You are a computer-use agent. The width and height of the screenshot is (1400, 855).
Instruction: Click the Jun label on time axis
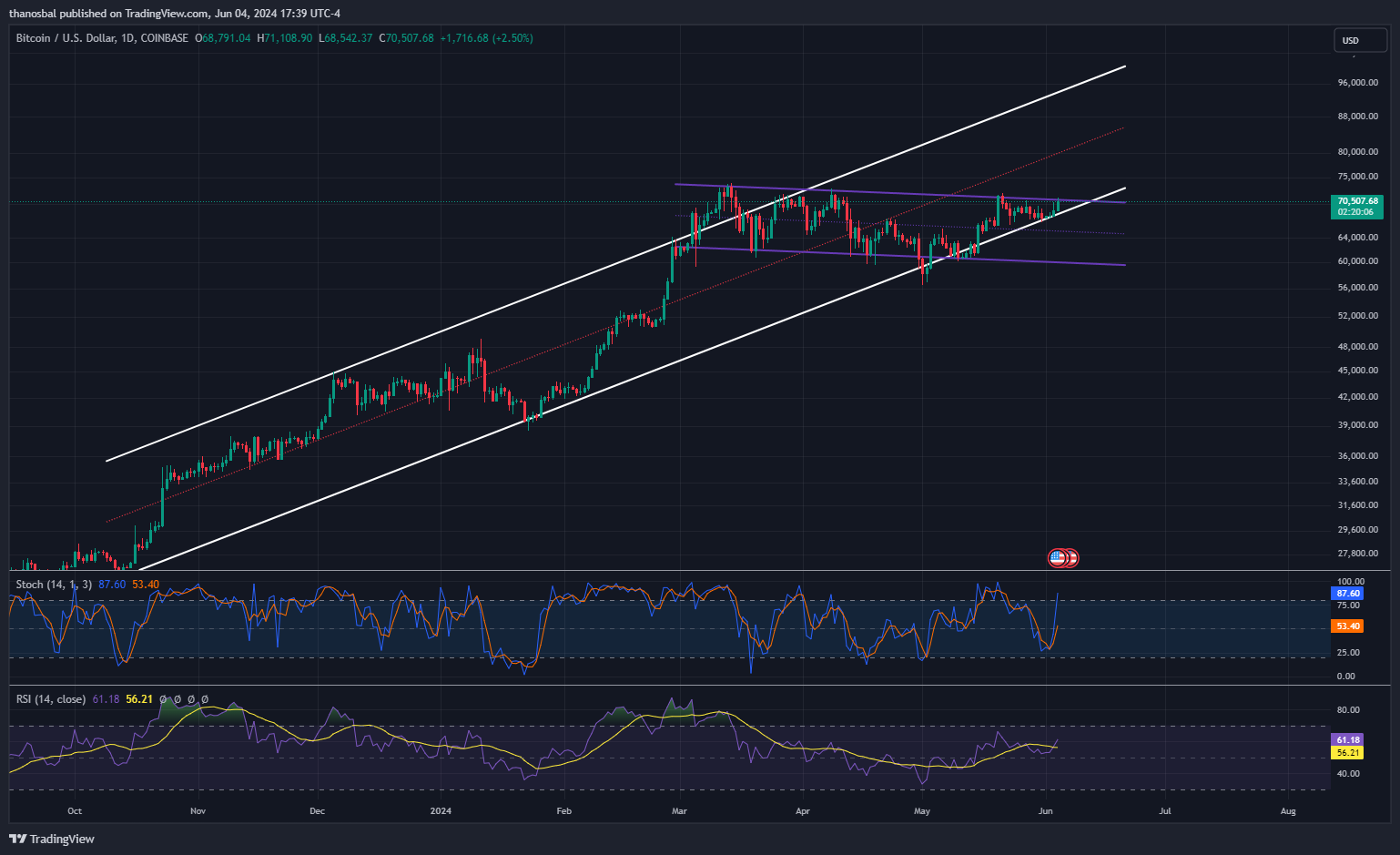point(1046,810)
